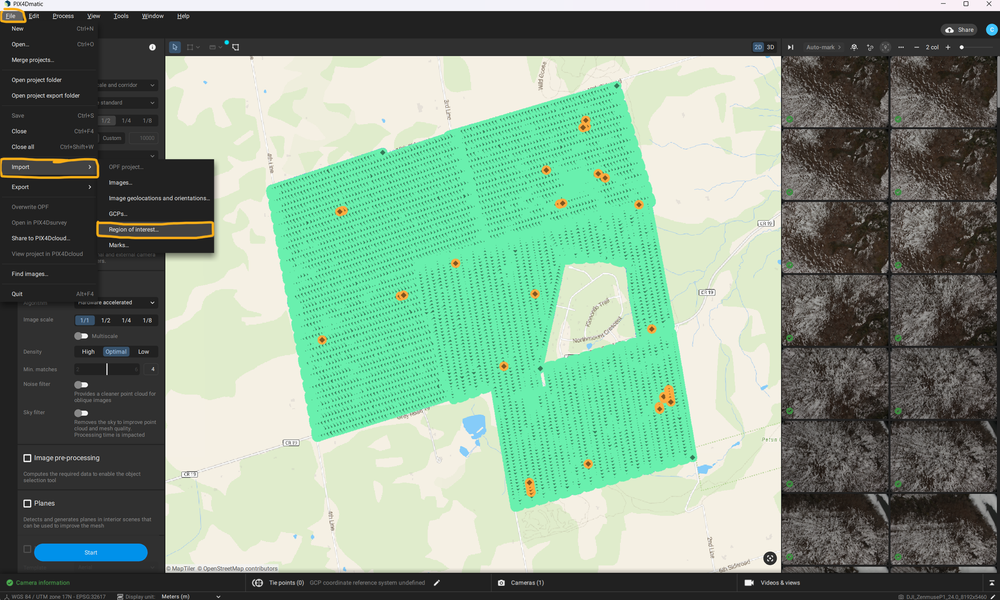The width and height of the screenshot is (1000, 600).
Task: Check the Image pre-processing checkbox
Action: 27,458
